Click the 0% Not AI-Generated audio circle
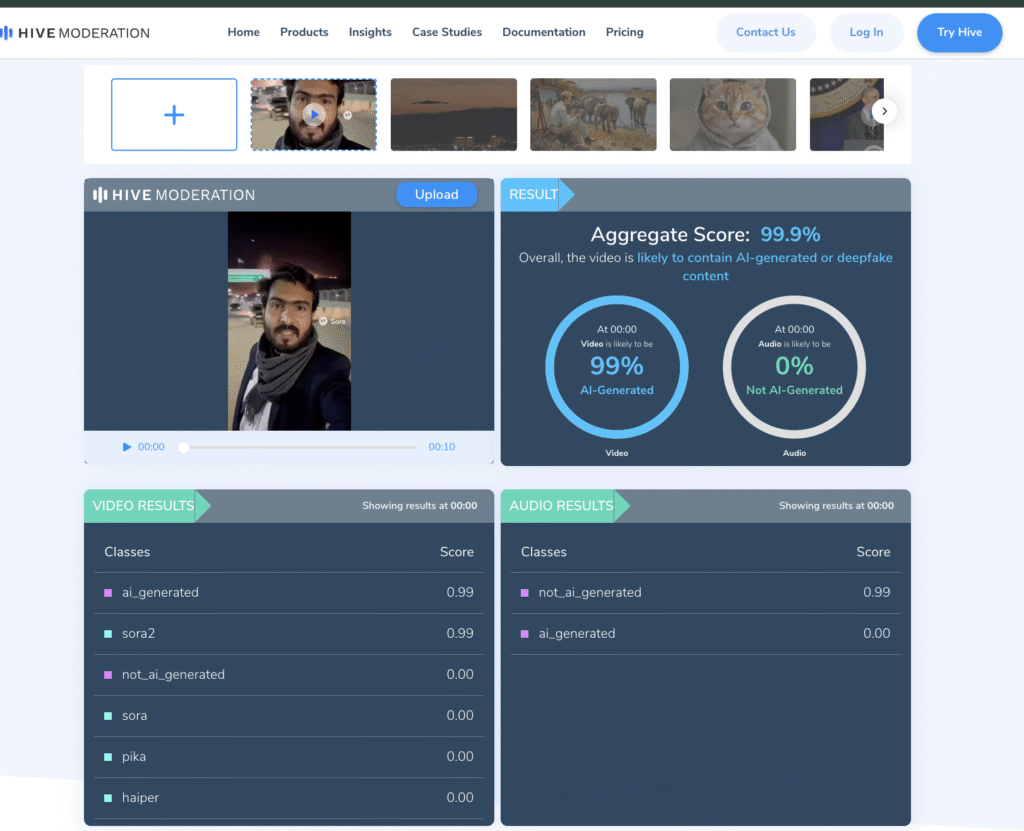 [x=794, y=368]
